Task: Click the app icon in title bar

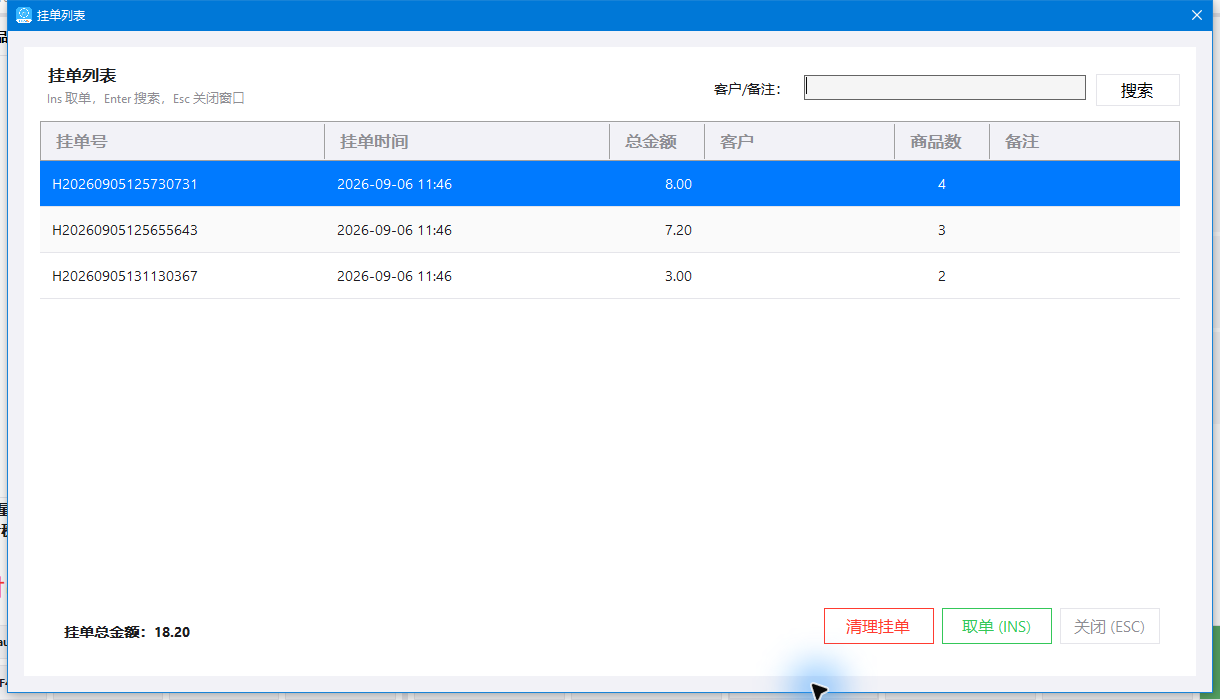Action: (x=24, y=15)
